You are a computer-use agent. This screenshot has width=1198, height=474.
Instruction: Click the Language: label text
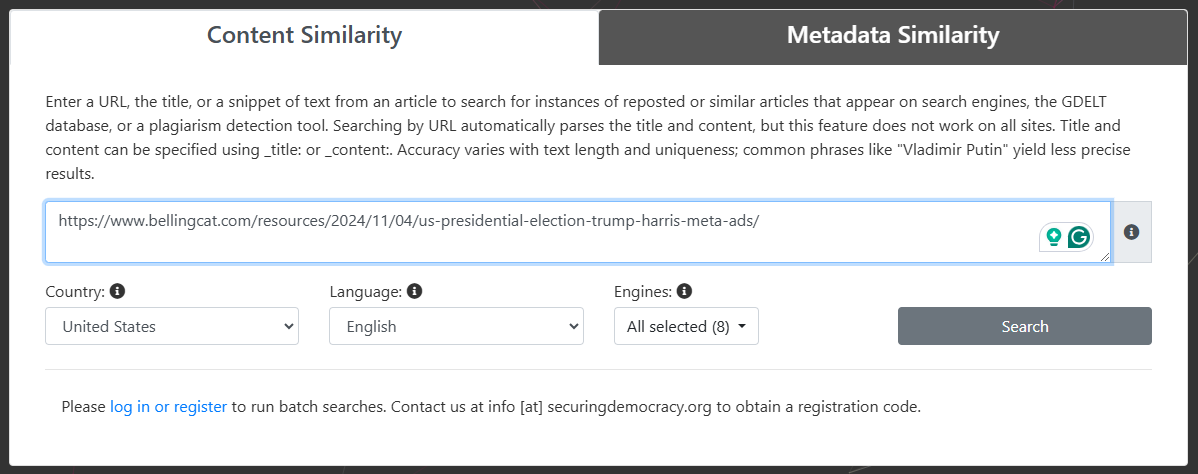tap(365, 292)
